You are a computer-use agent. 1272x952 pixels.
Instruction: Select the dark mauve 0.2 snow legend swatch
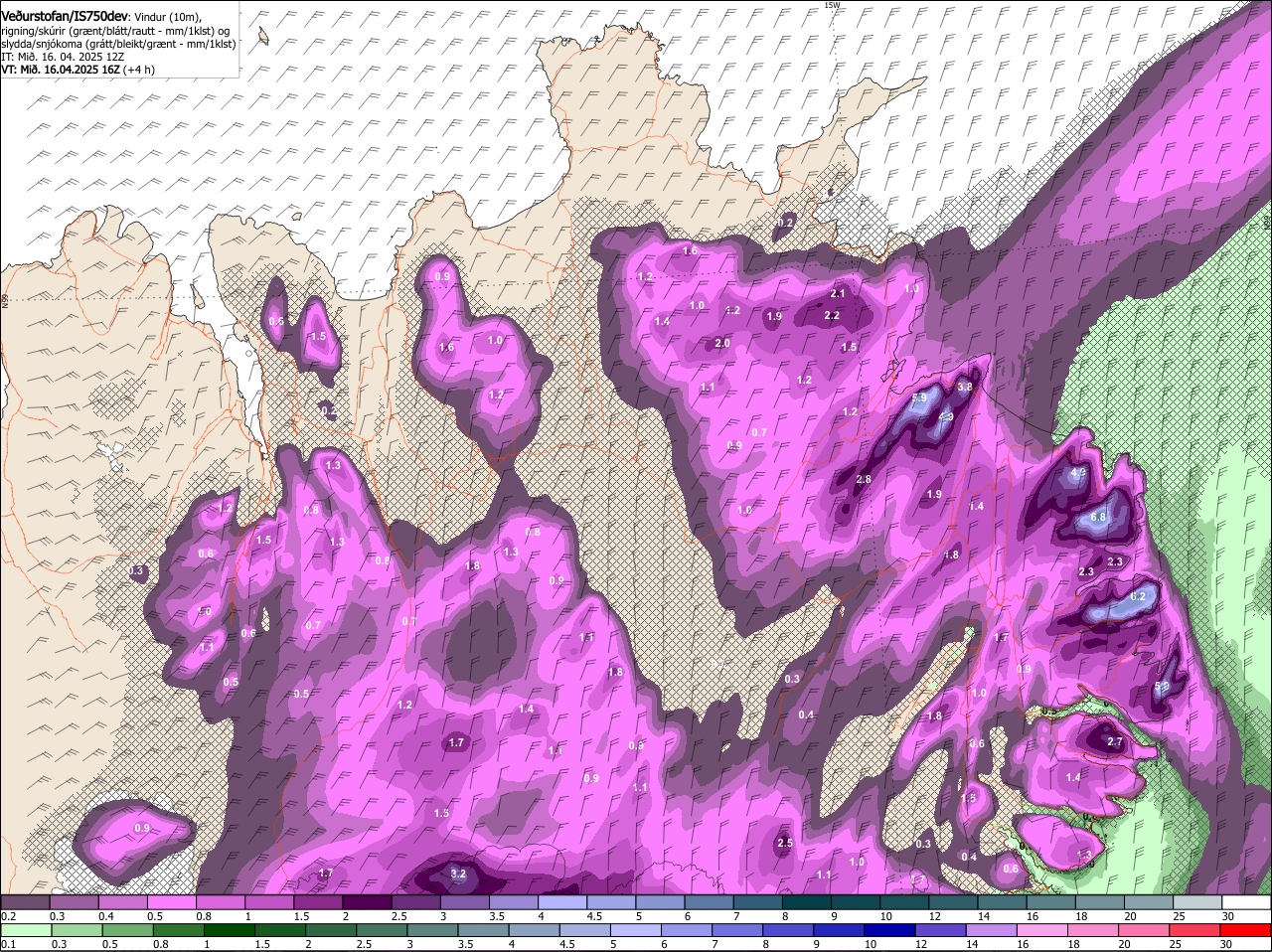(25, 903)
